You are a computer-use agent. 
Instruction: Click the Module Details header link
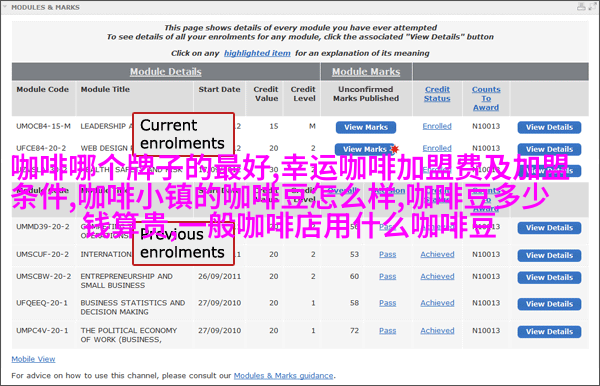coord(165,72)
